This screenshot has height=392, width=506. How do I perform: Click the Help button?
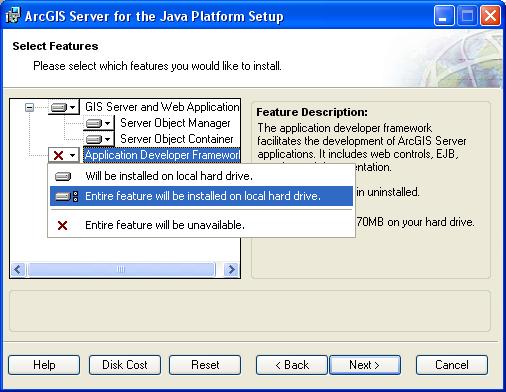(x=44, y=365)
